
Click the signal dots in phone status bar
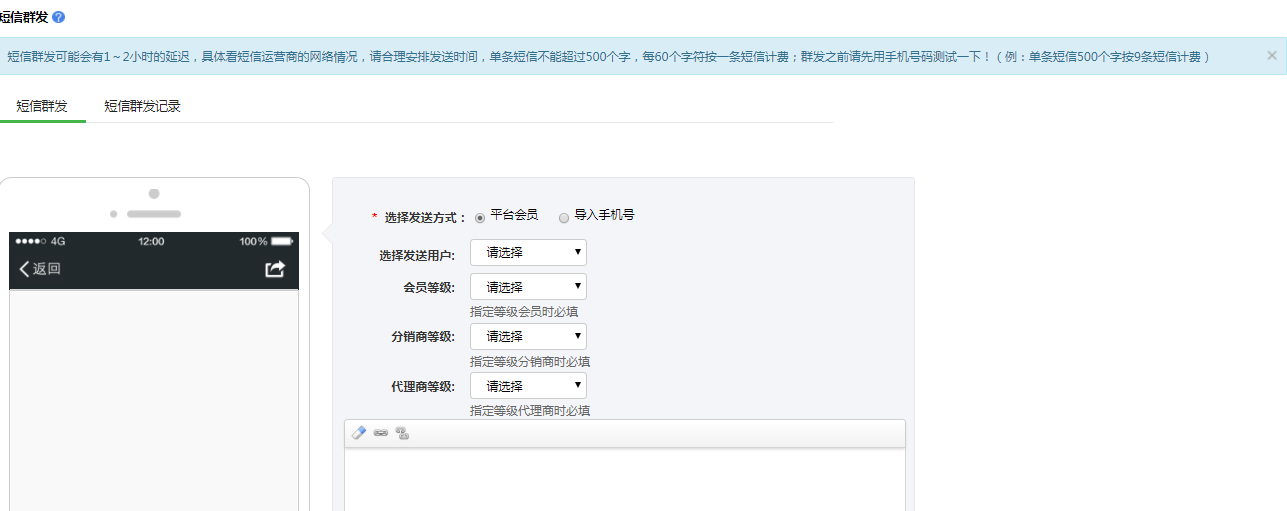coord(31,242)
